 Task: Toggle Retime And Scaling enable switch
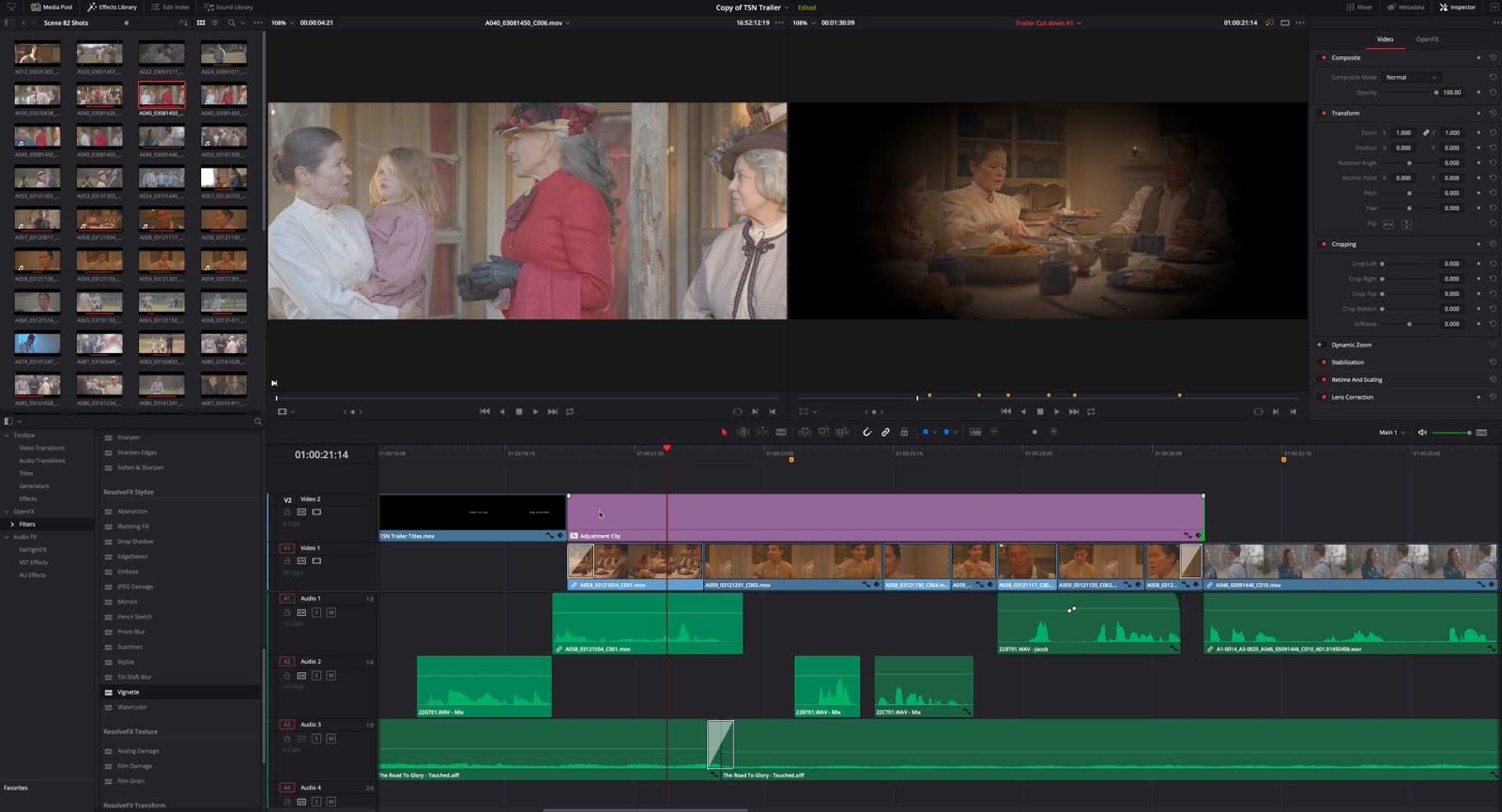click(1324, 379)
